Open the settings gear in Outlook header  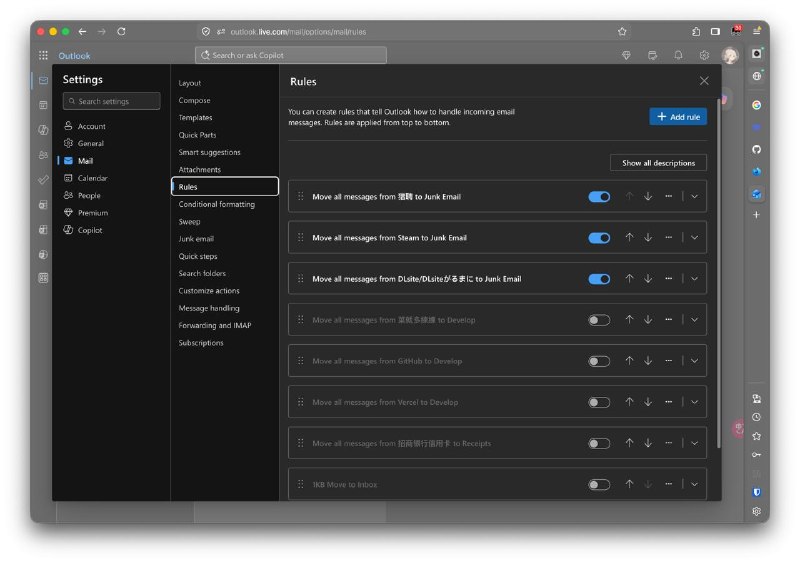704,55
